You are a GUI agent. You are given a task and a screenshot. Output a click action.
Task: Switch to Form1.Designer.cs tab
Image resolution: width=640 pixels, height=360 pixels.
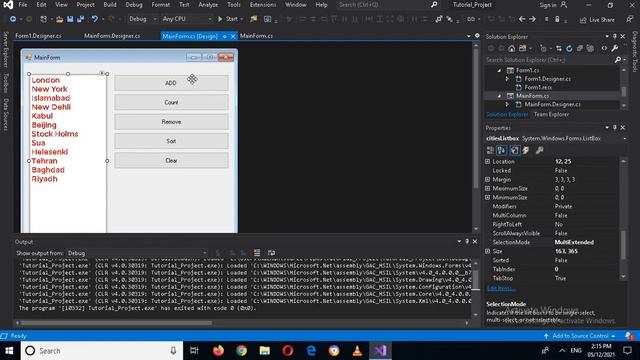tap(38, 36)
